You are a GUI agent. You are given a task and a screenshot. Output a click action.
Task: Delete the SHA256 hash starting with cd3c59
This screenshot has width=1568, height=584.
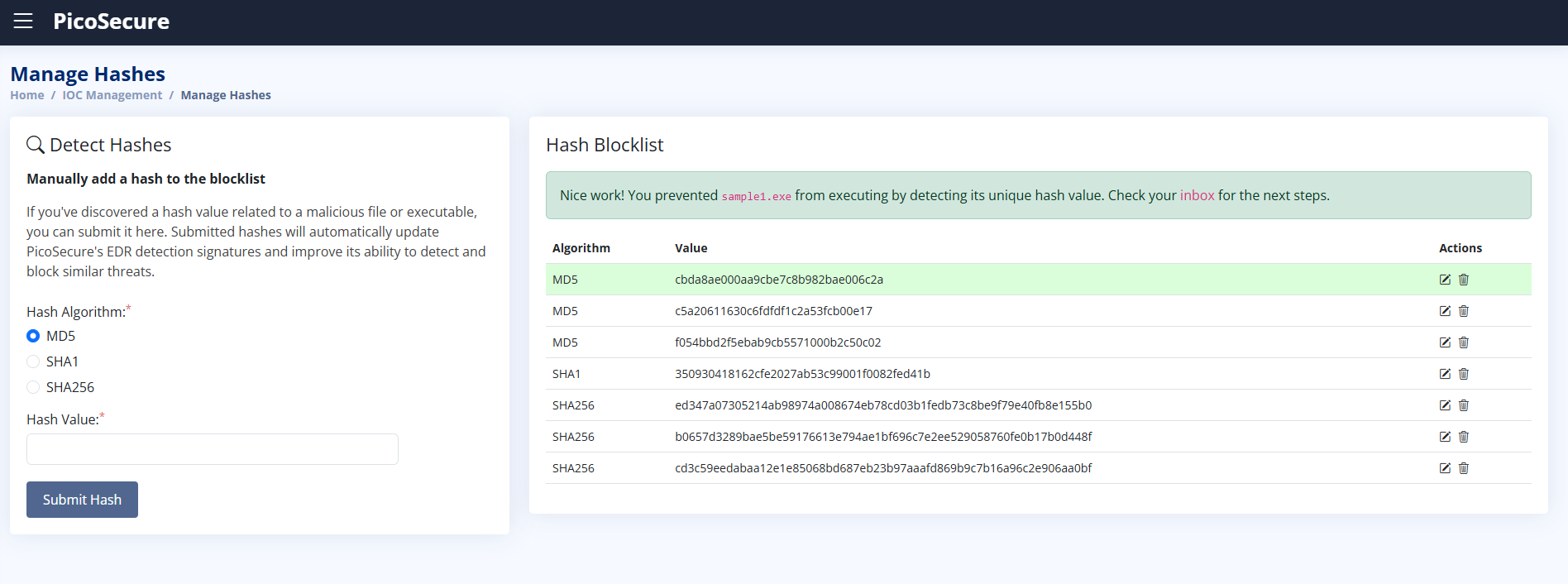coord(1464,468)
